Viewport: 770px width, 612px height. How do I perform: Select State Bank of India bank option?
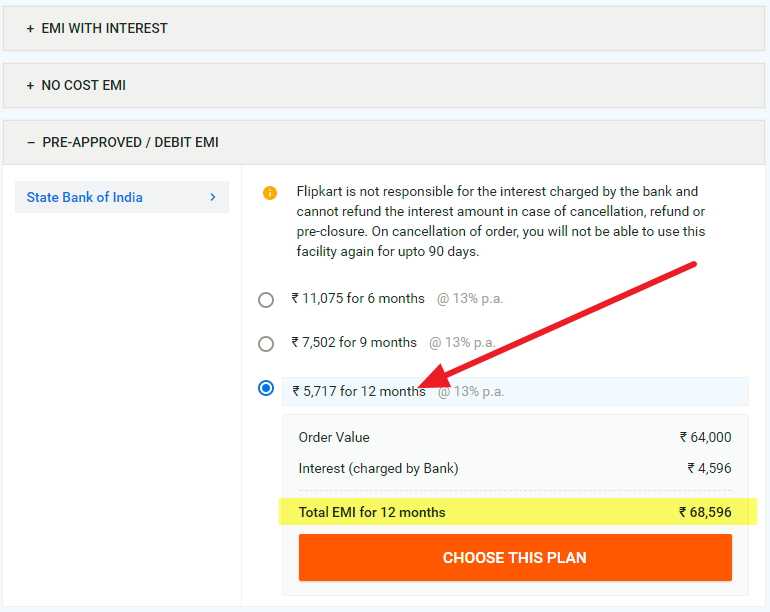click(122, 197)
